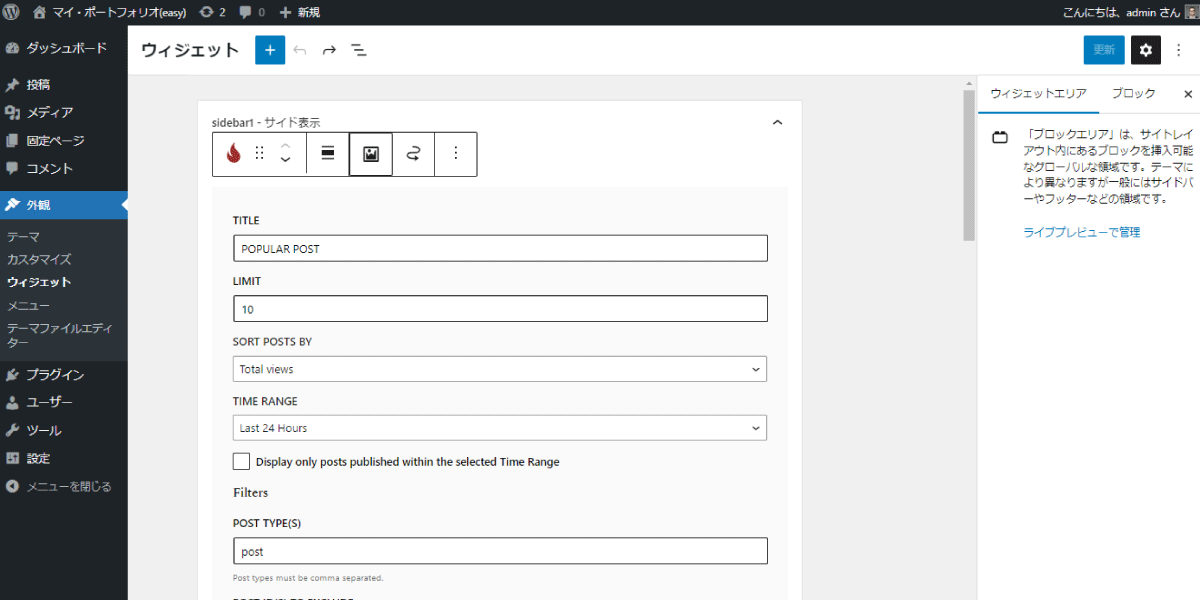
Task: Click the undo arrow in editor header
Action: [x=300, y=50]
